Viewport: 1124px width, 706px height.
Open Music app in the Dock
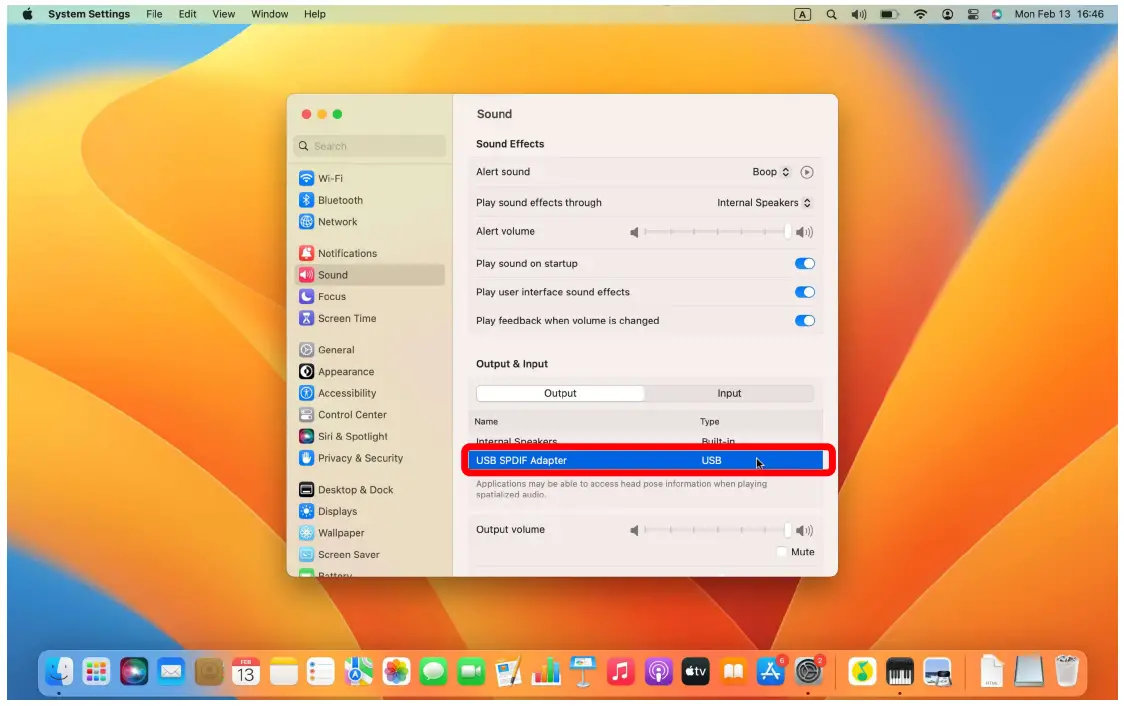[621, 672]
